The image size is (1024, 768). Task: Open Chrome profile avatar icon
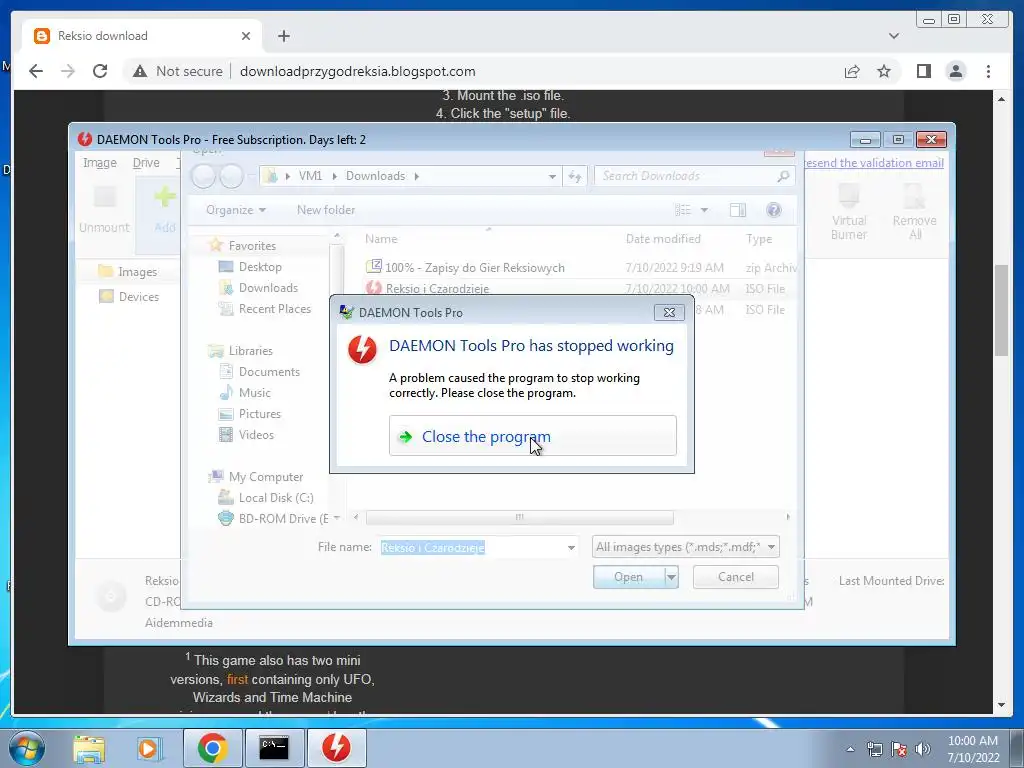(955, 71)
